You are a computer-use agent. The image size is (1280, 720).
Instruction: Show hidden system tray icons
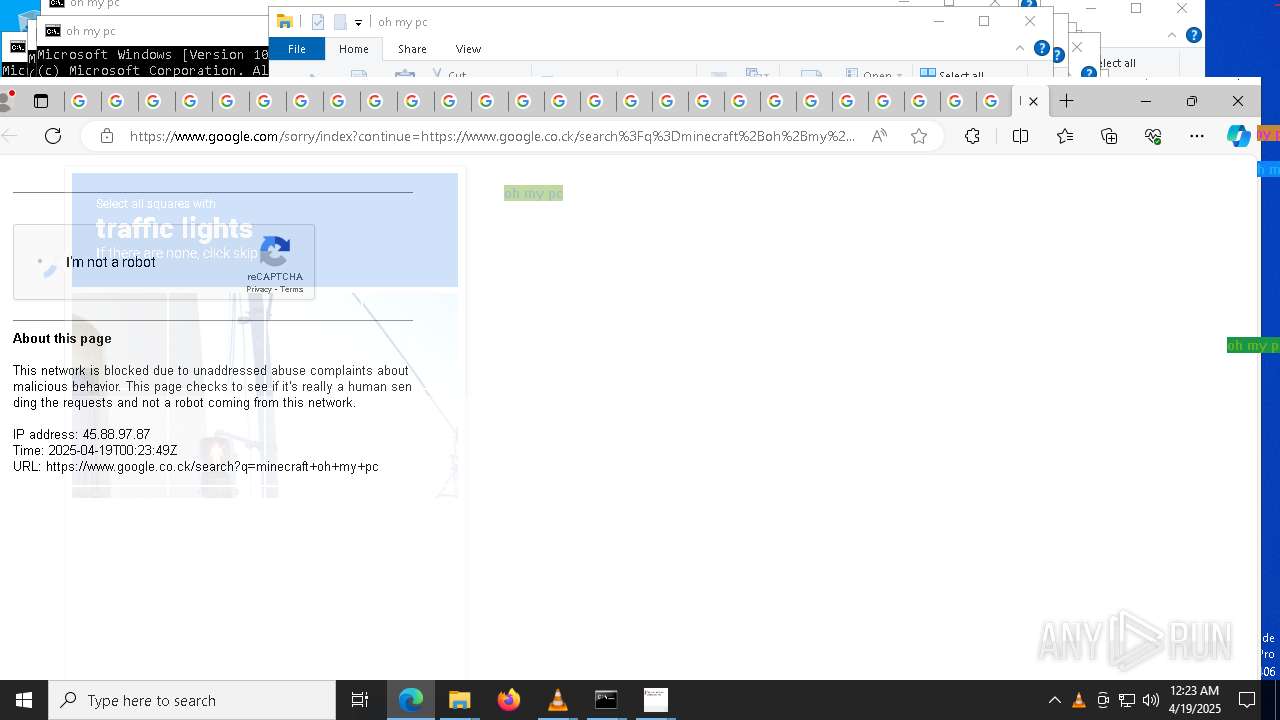pyautogui.click(x=1054, y=700)
